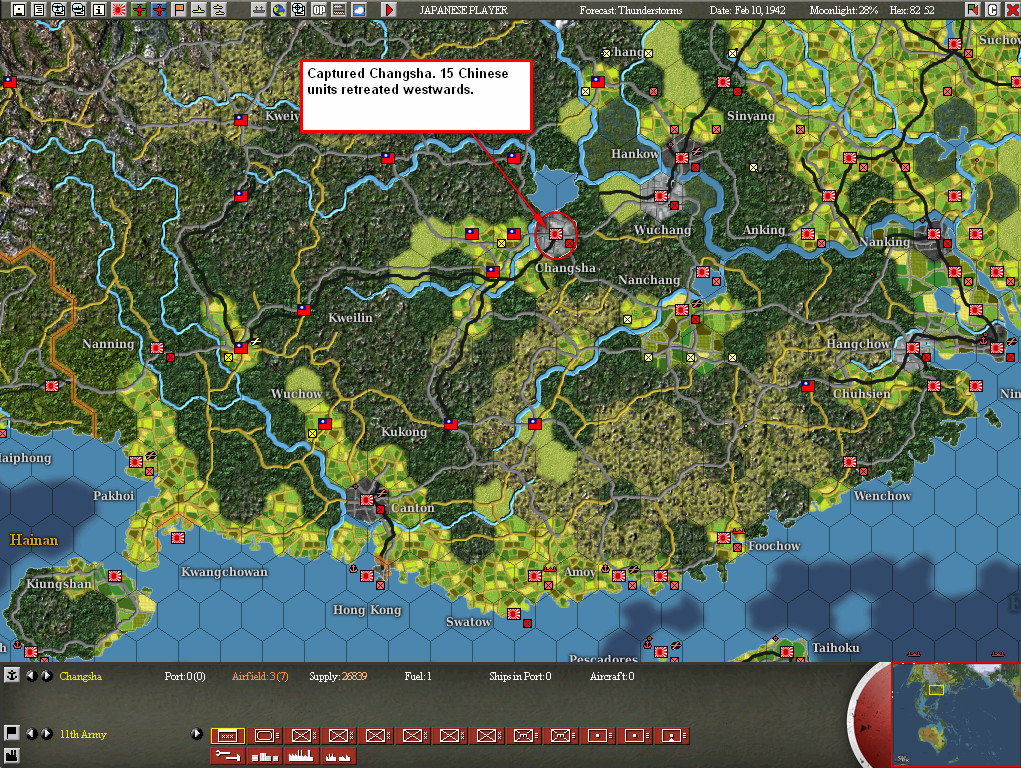Select the last unit icon in unit row

(x=672, y=736)
